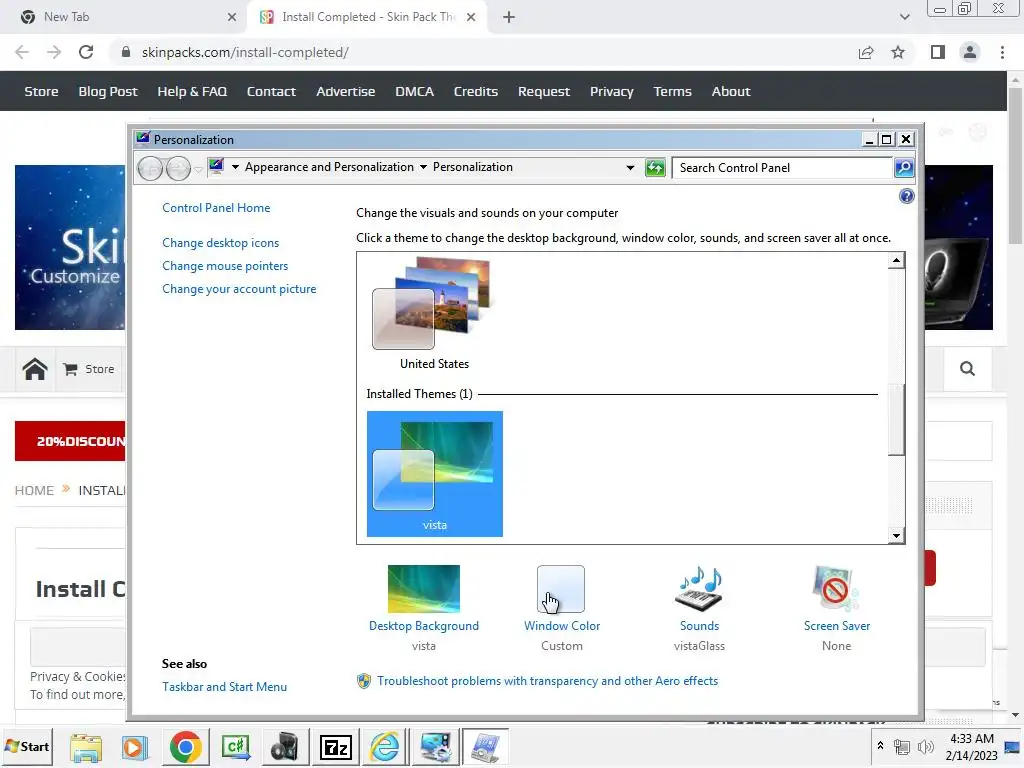Click the Control Panel search magnifier button
This screenshot has width=1024, height=768.
point(904,167)
